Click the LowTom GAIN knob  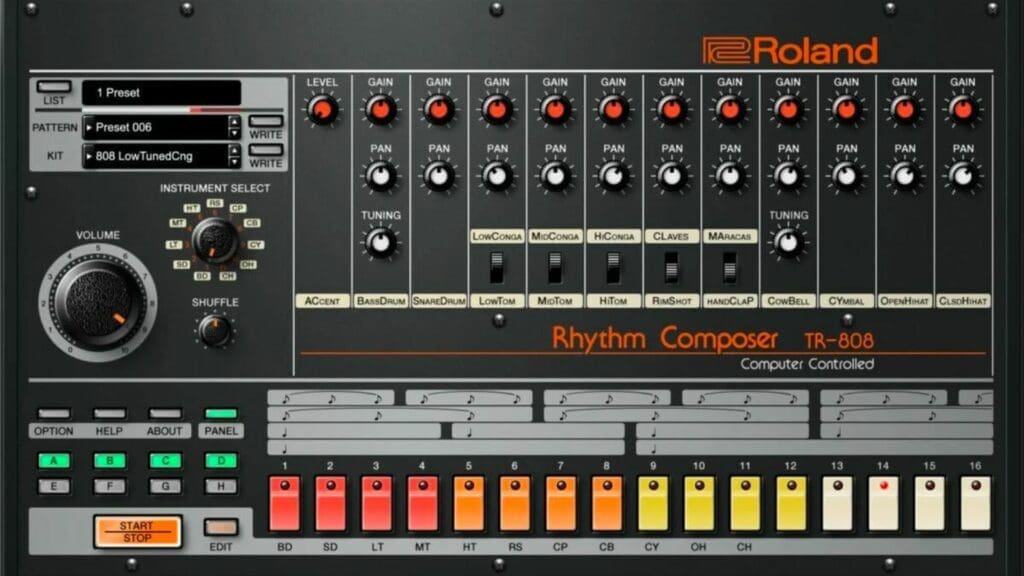(497, 110)
